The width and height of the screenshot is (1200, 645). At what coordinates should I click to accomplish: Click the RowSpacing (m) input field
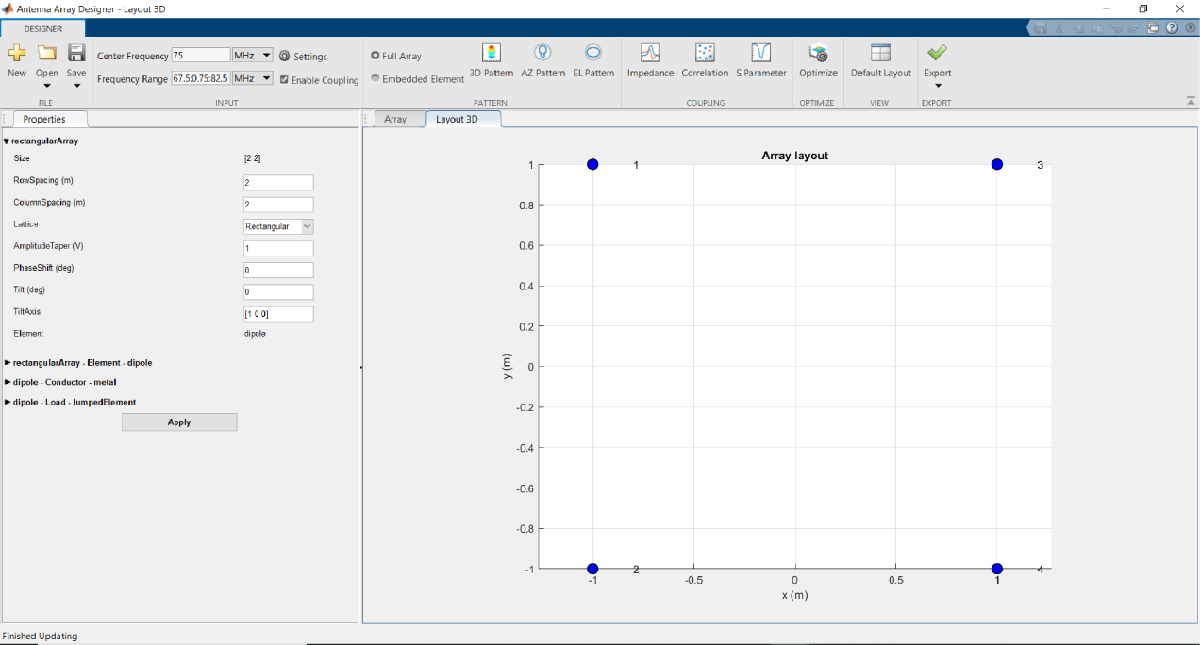click(278, 182)
